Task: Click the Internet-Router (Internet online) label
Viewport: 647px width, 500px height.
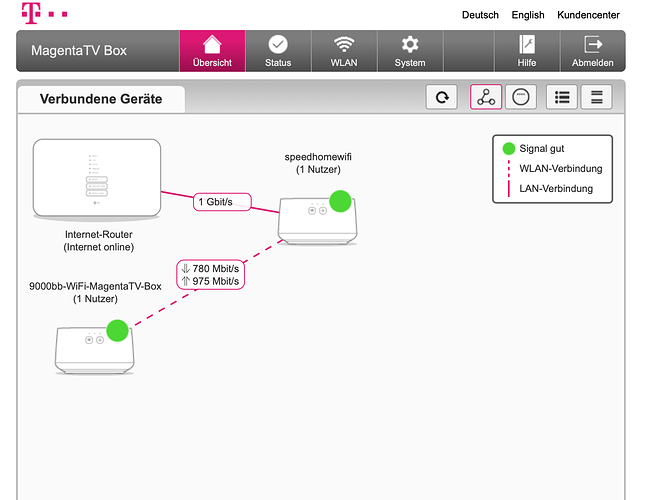Action: click(x=99, y=241)
